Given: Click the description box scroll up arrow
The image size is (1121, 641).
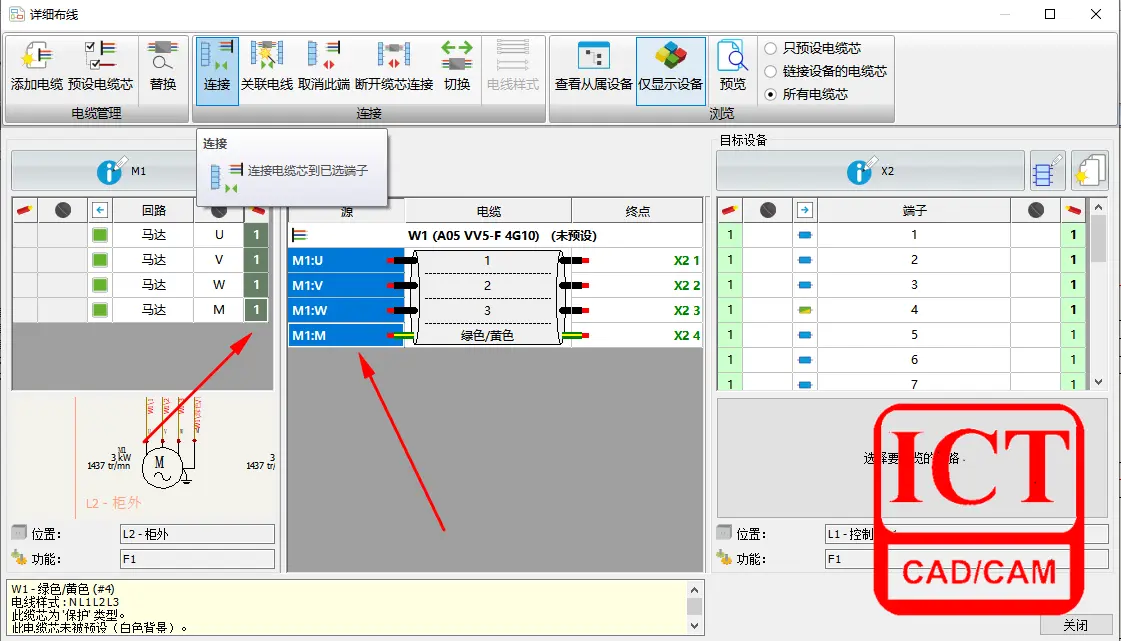Looking at the screenshot, I should click(x=694, y=590).
